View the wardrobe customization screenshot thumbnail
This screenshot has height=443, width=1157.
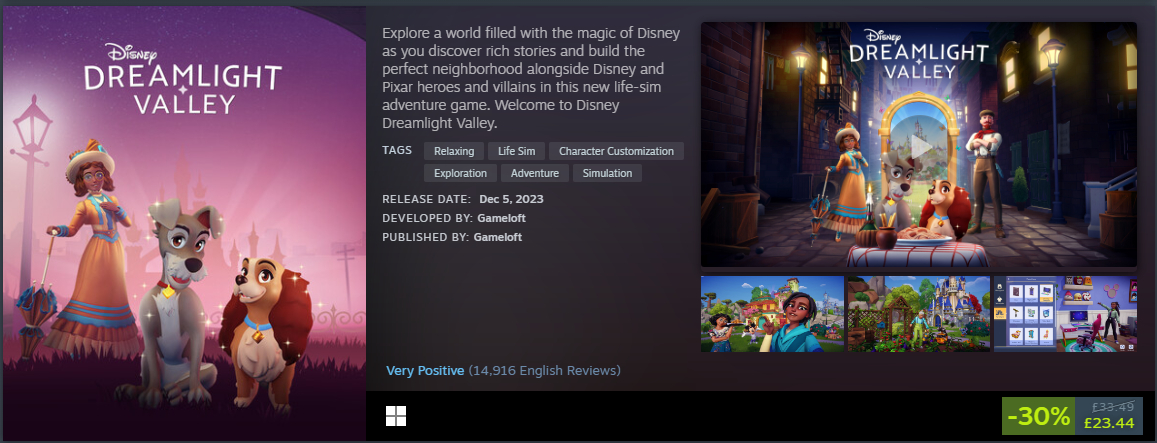click(1066, 314)
